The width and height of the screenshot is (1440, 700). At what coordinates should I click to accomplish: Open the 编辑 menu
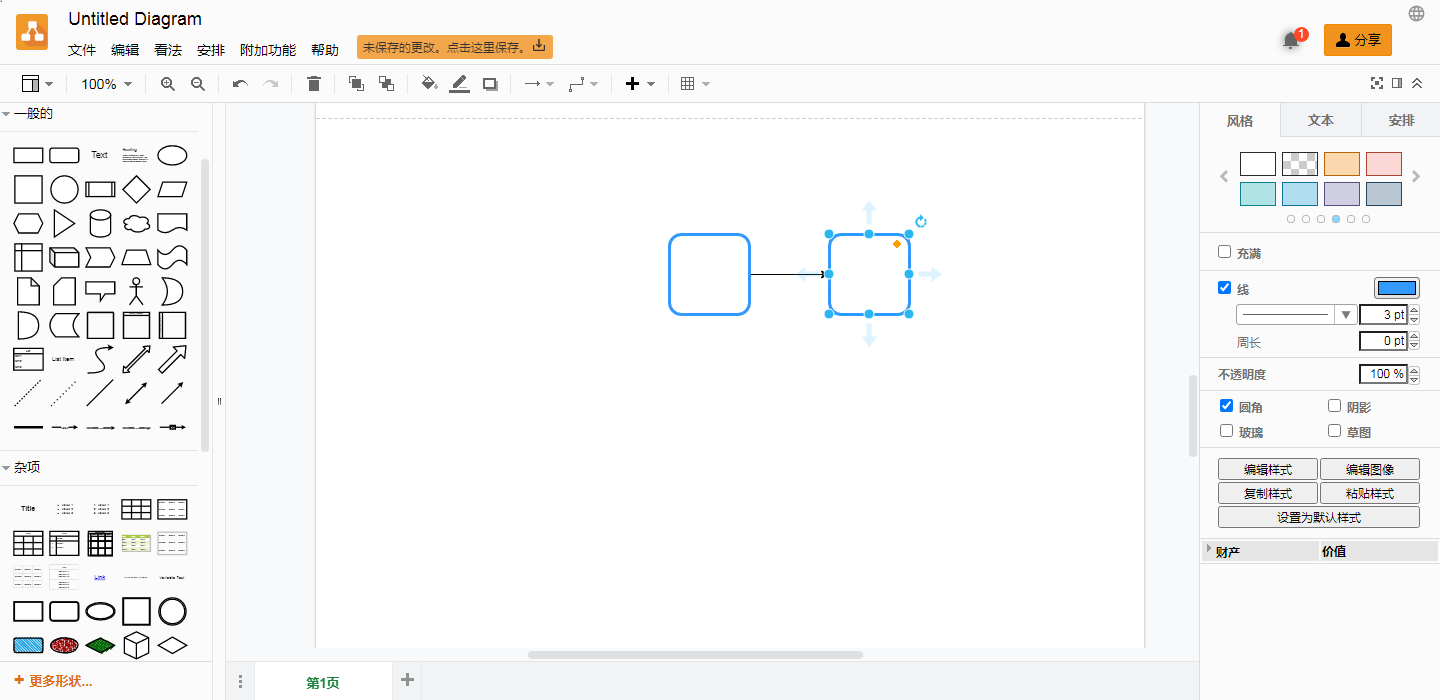click(x=125, y=50)
